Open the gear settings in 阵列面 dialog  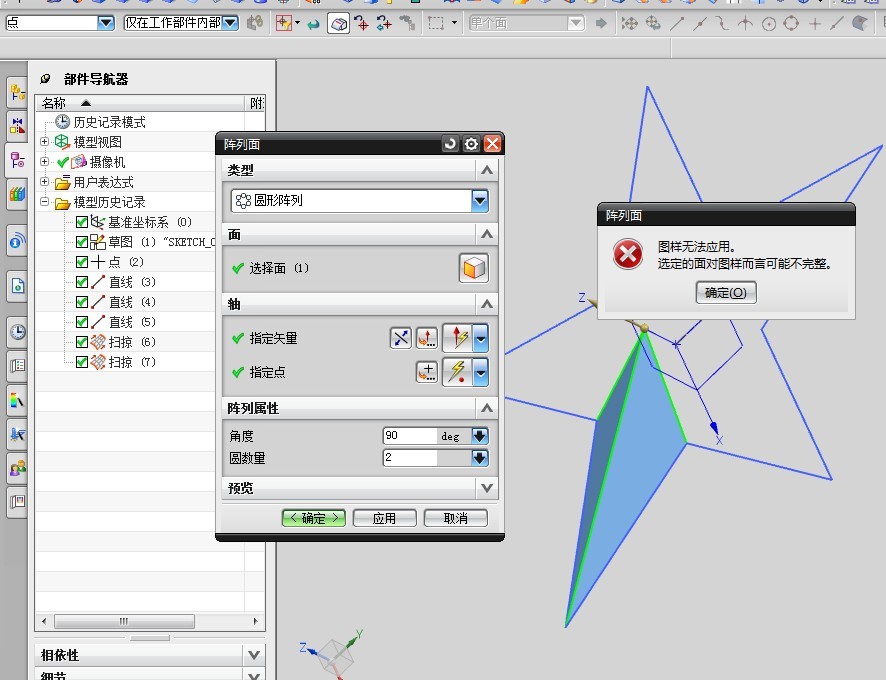click(471, 144)
